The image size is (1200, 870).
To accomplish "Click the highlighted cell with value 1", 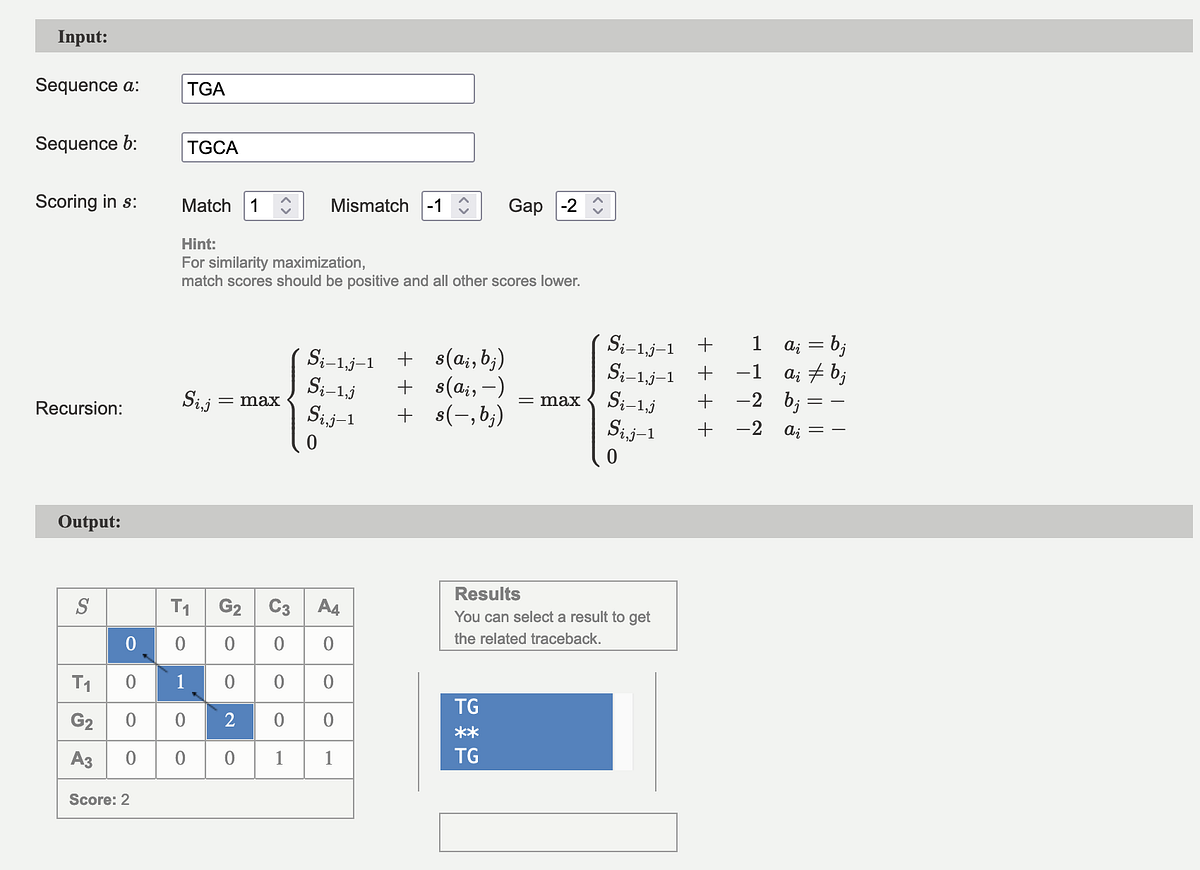I will (180, 682).
